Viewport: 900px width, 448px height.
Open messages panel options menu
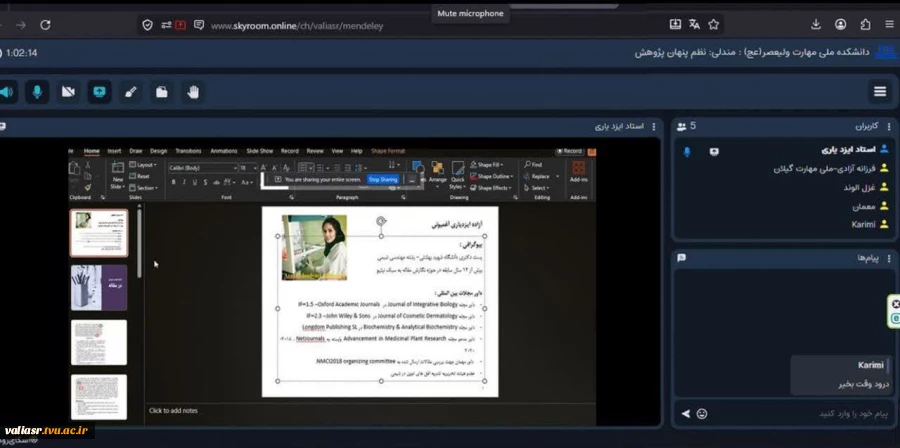pos(889,258)
